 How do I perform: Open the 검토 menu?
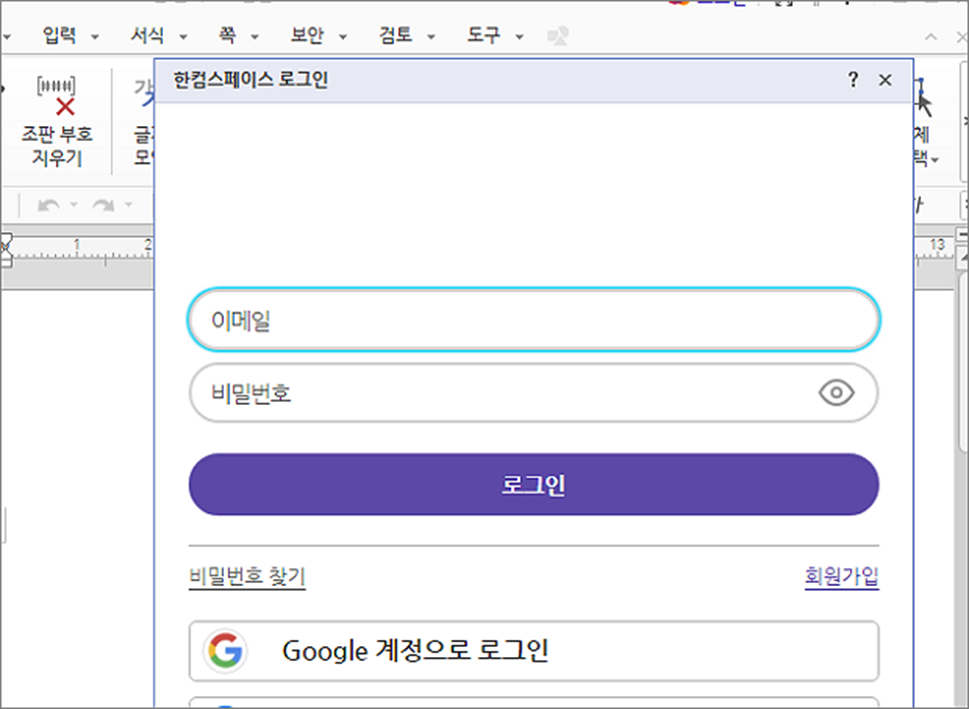[x=396, y=35]
